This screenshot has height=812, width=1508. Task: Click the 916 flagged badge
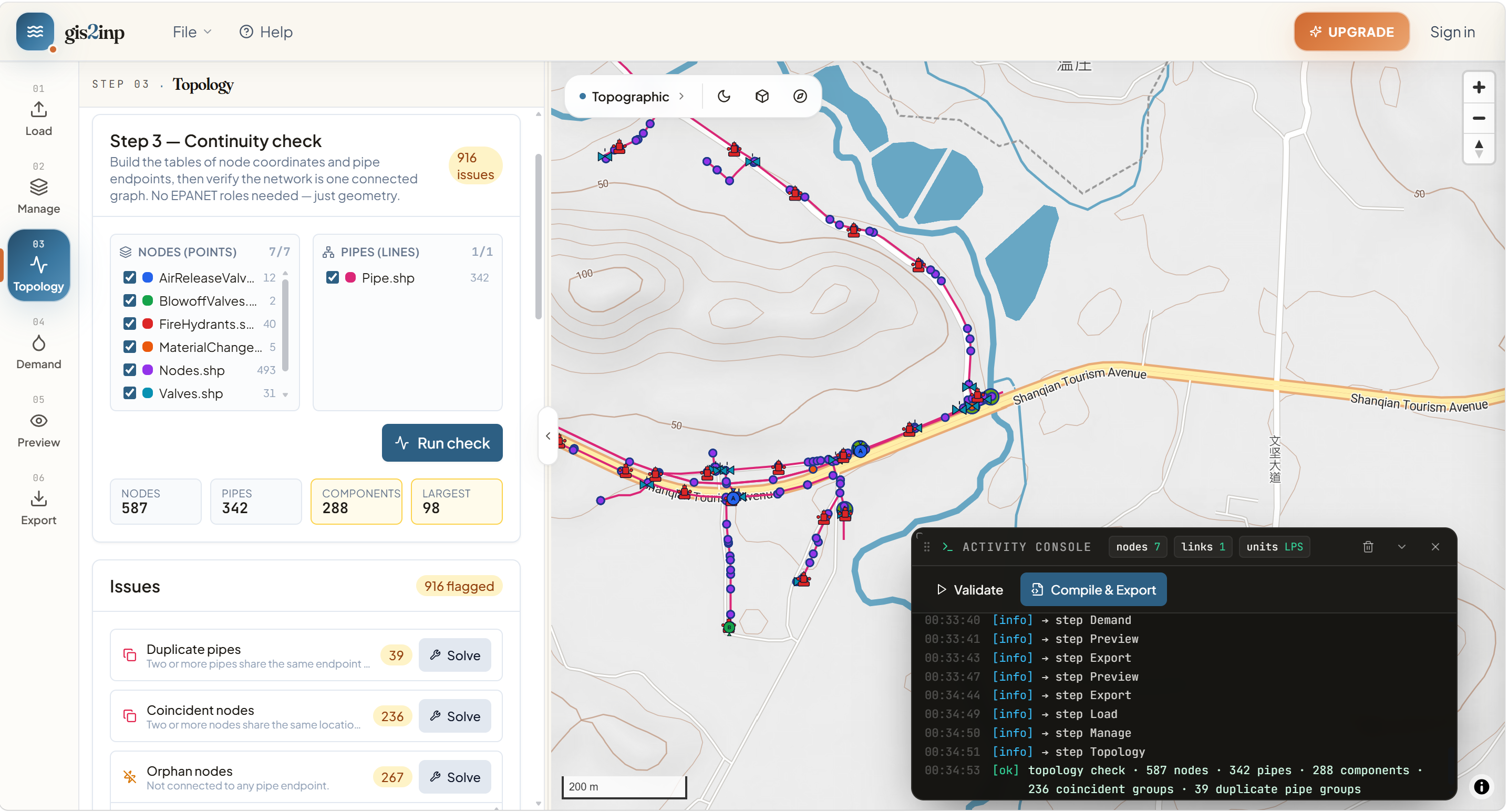click(x=459, y=586)
